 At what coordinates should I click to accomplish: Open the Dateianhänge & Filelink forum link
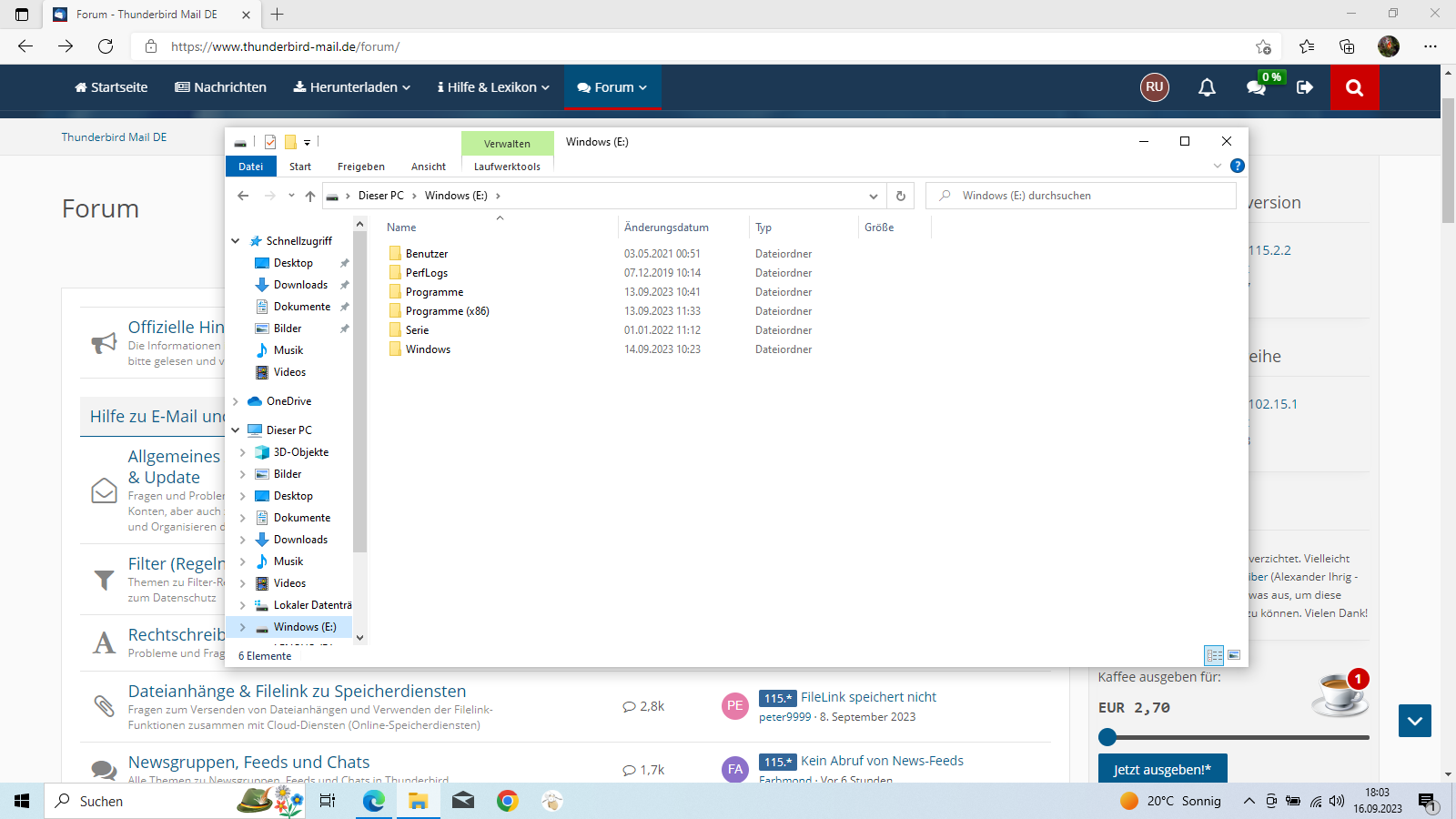click(297, 692)
